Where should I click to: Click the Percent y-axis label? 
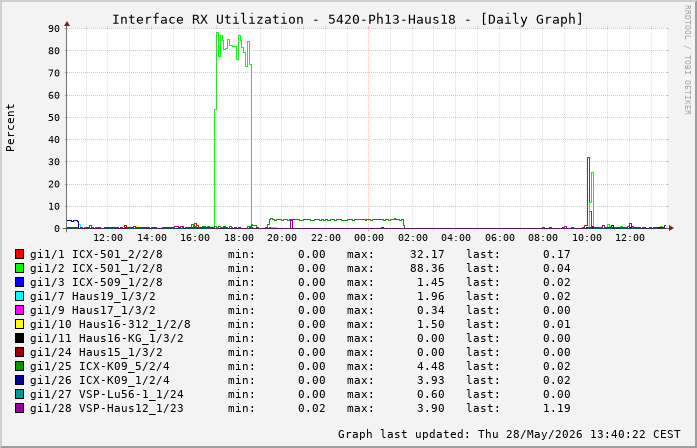(x=10, y=128)
